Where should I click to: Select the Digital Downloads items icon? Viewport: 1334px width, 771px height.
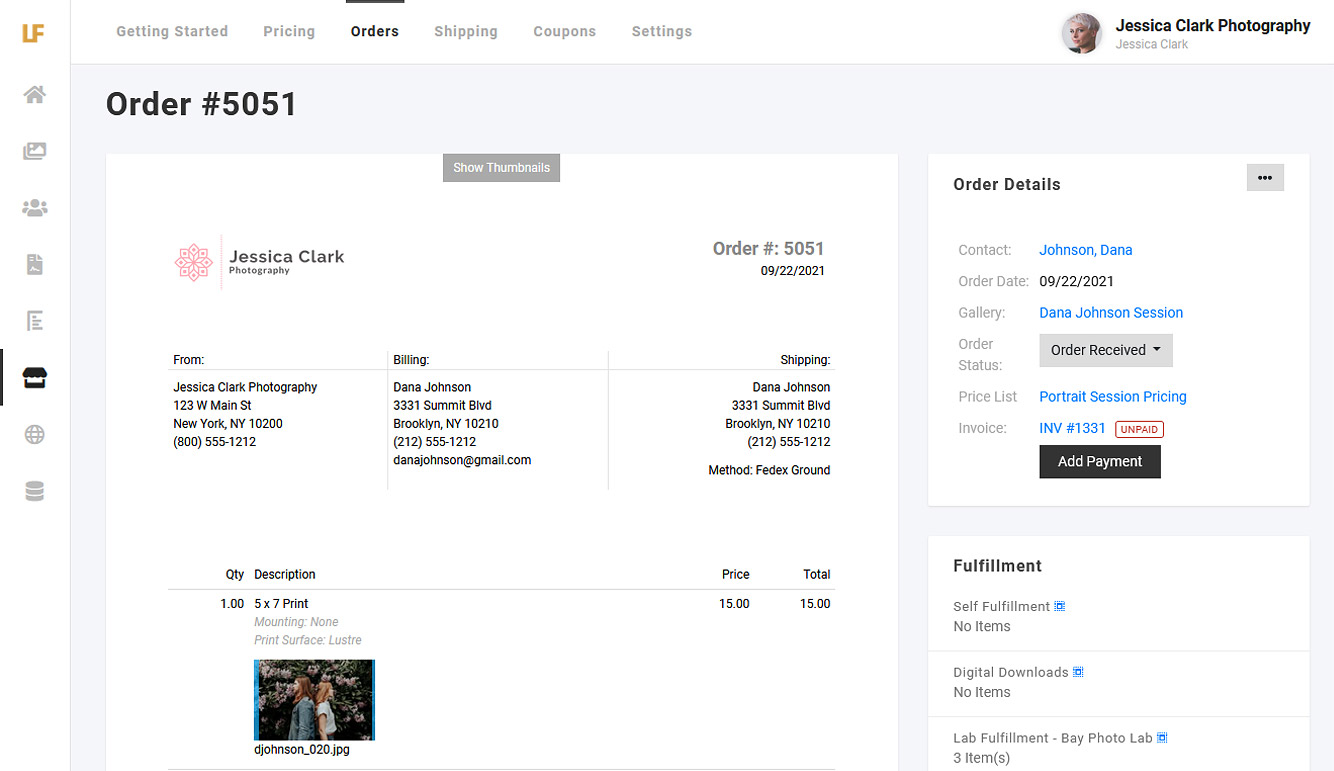[1078, 672]
